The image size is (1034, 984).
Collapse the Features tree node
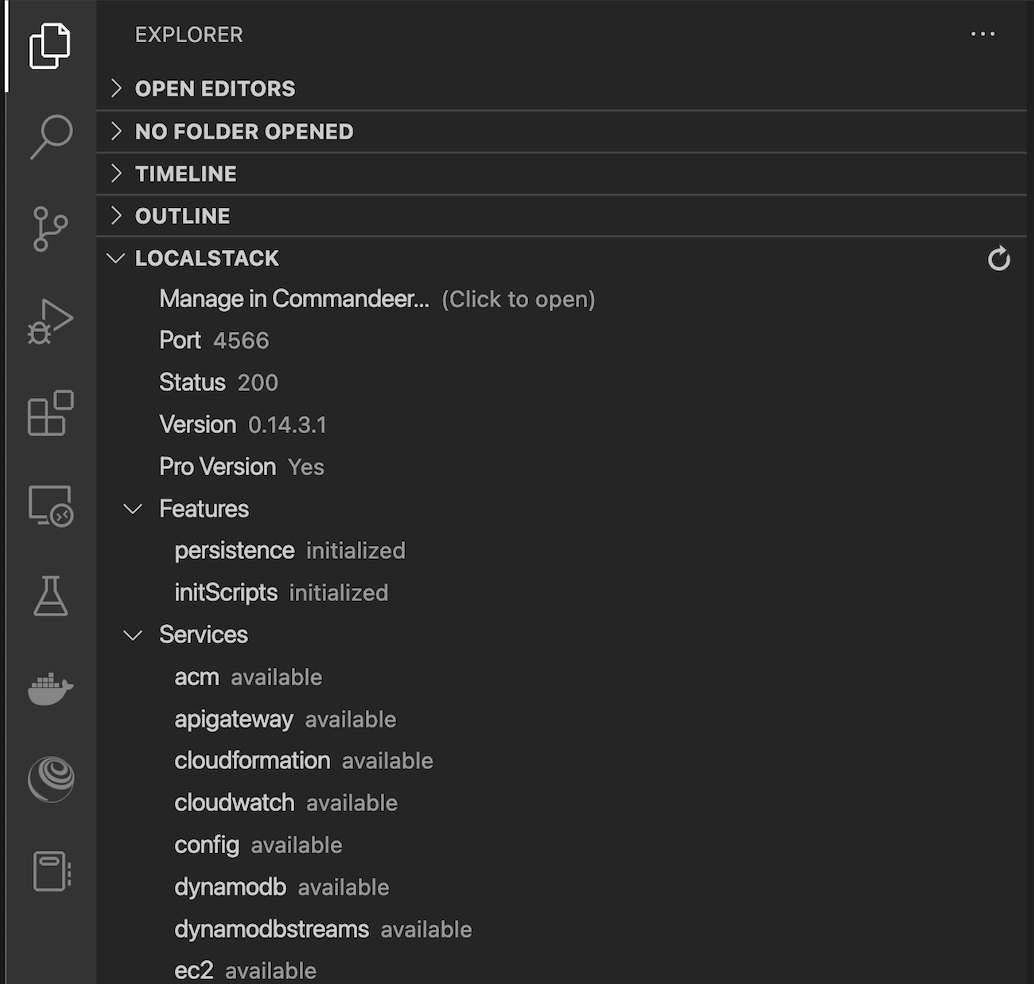(x=133, y=509)
